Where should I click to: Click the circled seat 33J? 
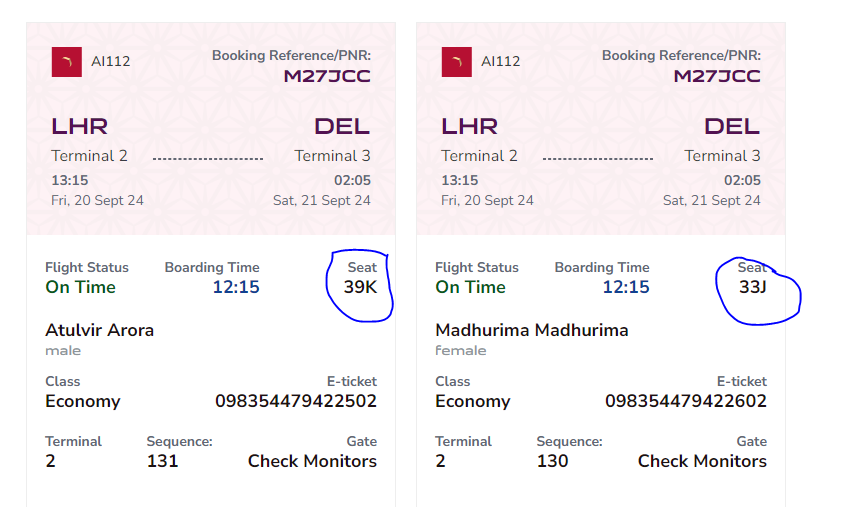753,287
